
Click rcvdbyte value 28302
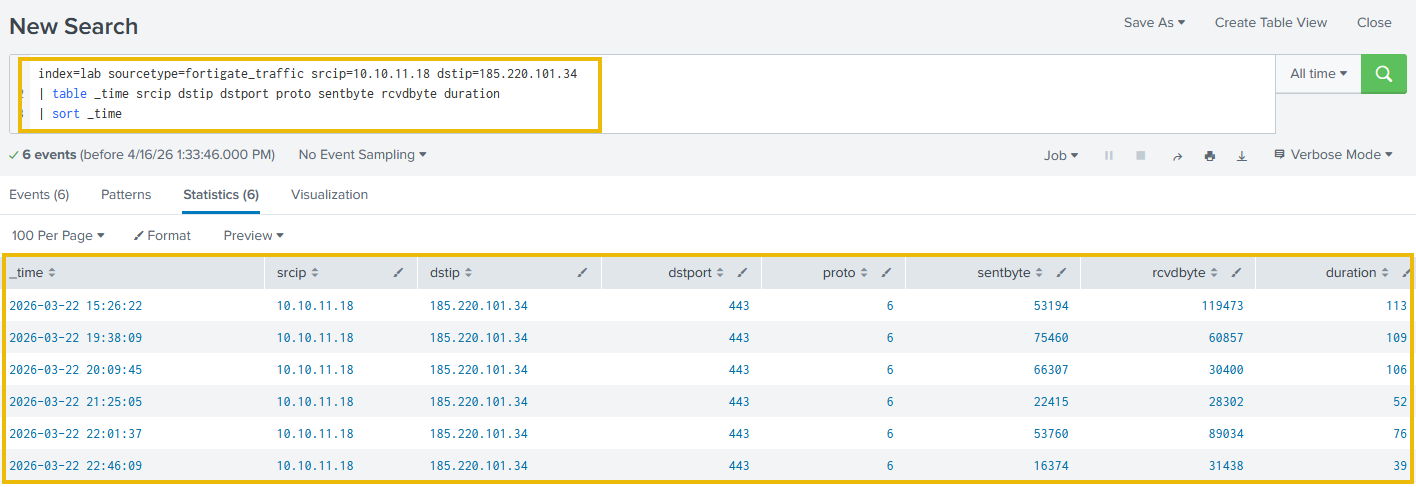pos(1226,402)
